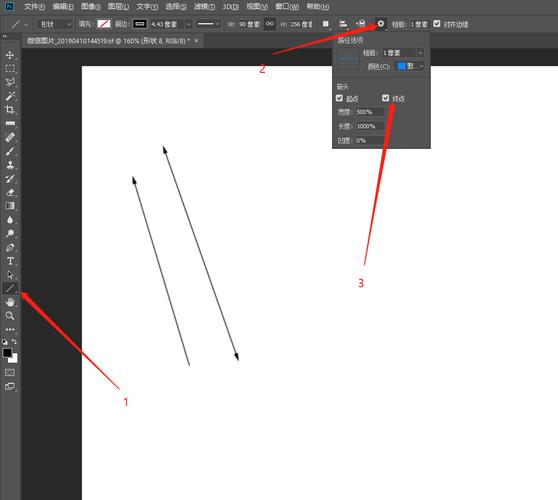This screenshot has height=500, width=558.
Task: Open the path alignment button
Action: tap(343, 24)
